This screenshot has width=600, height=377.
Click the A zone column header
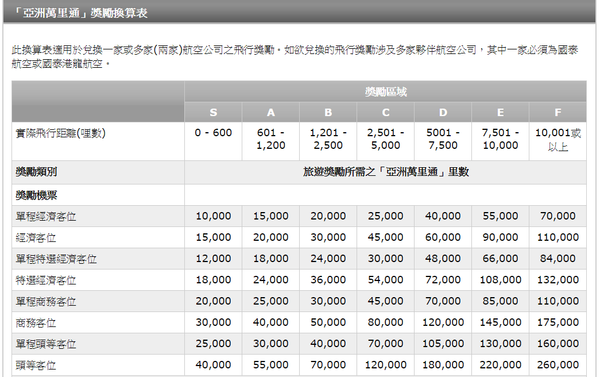tap(271, 112)
